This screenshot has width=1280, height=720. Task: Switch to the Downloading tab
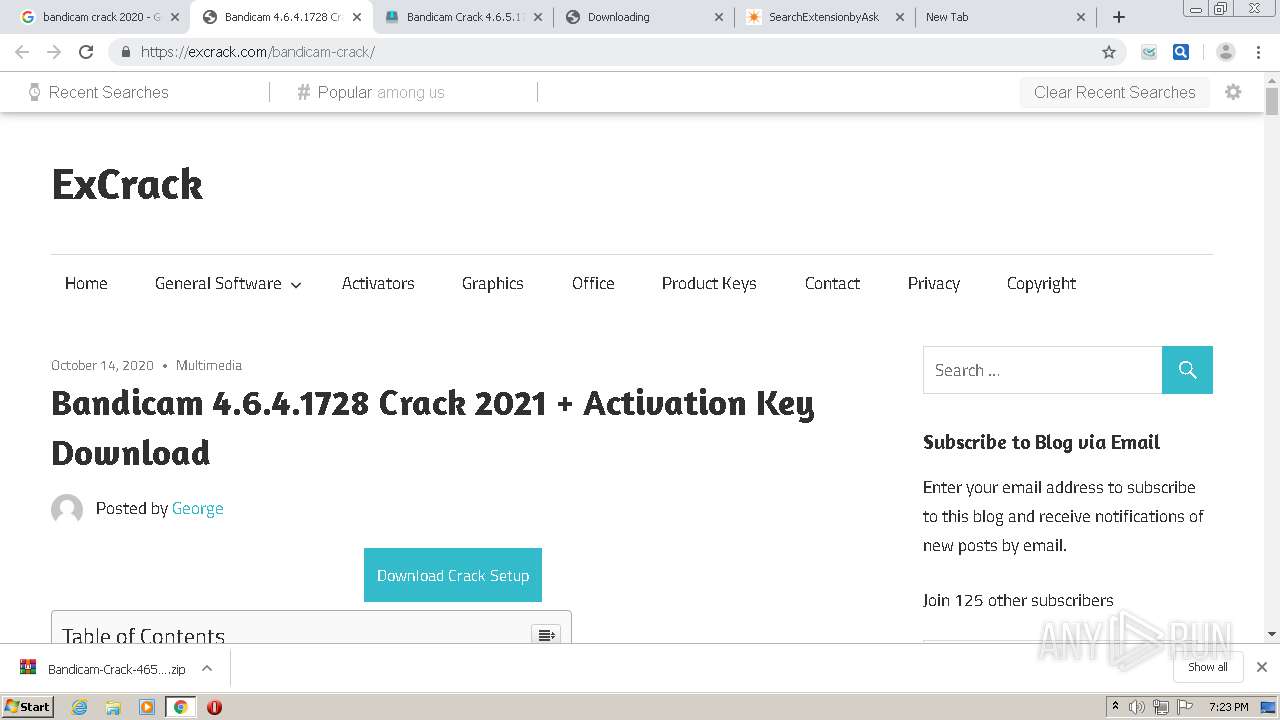click(645, 17)
